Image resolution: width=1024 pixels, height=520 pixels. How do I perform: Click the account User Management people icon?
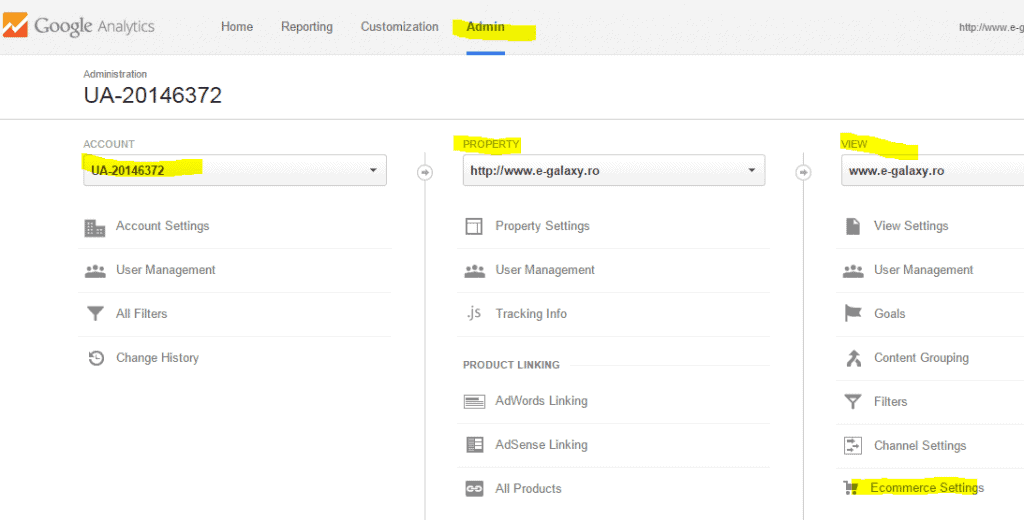pos(95,271)
